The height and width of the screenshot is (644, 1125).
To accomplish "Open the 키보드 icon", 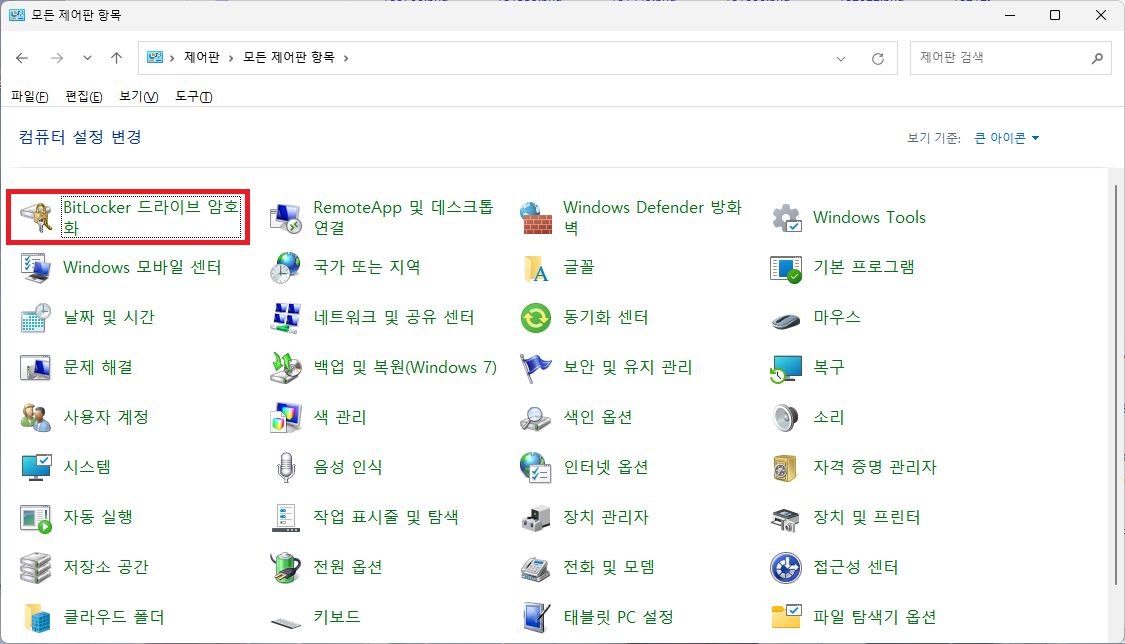I will click(x=286, y=621).
